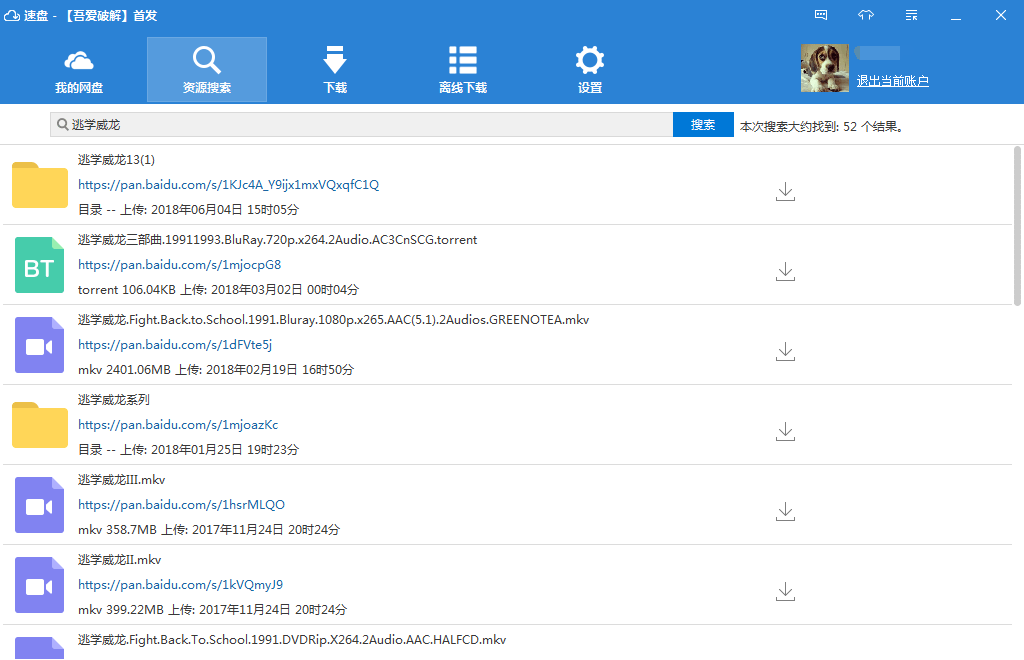Click the 搜索 button
The width and height of the screenshot is (1024, 660).
pos(703,125)
